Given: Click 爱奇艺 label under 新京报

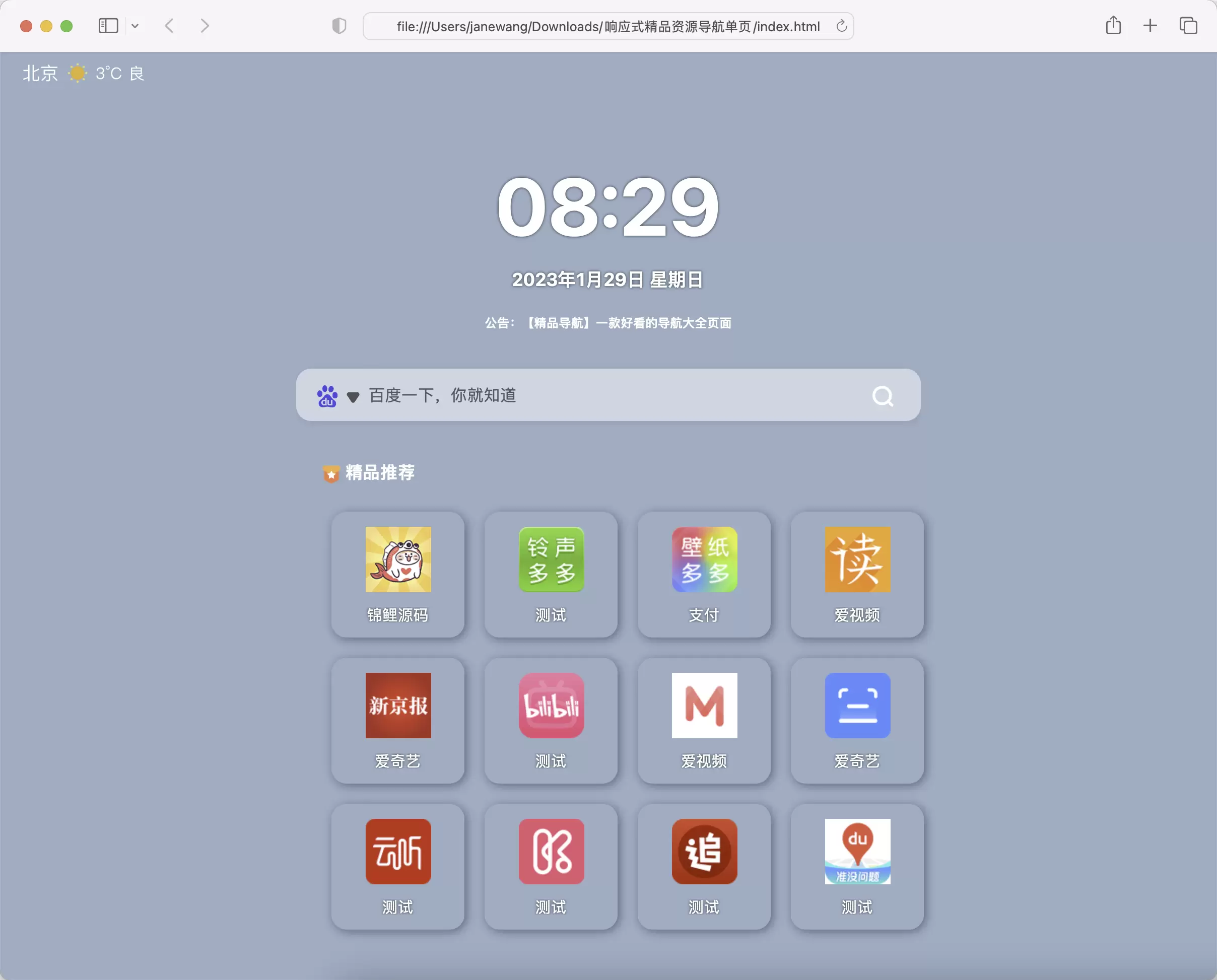Looking at the screenshot, I should click(x=397, y=761).
